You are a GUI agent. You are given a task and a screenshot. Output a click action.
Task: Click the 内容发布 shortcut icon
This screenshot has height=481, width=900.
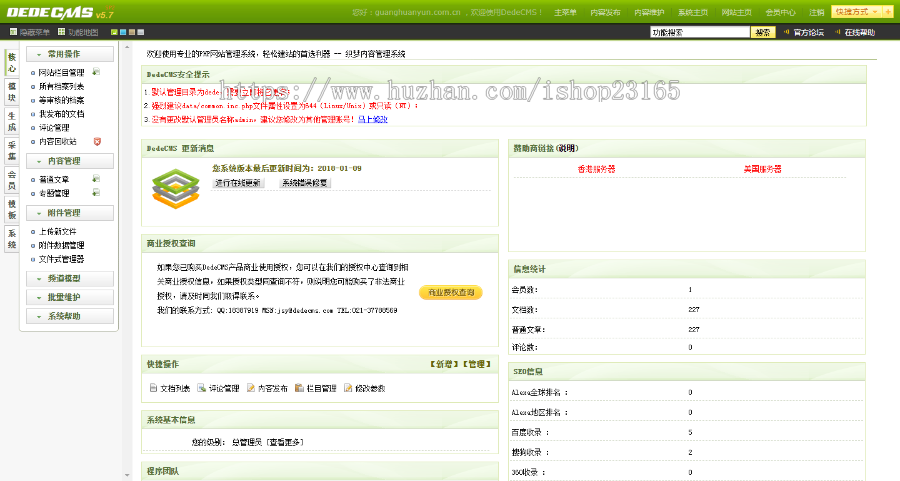click(x=251, y=388)
